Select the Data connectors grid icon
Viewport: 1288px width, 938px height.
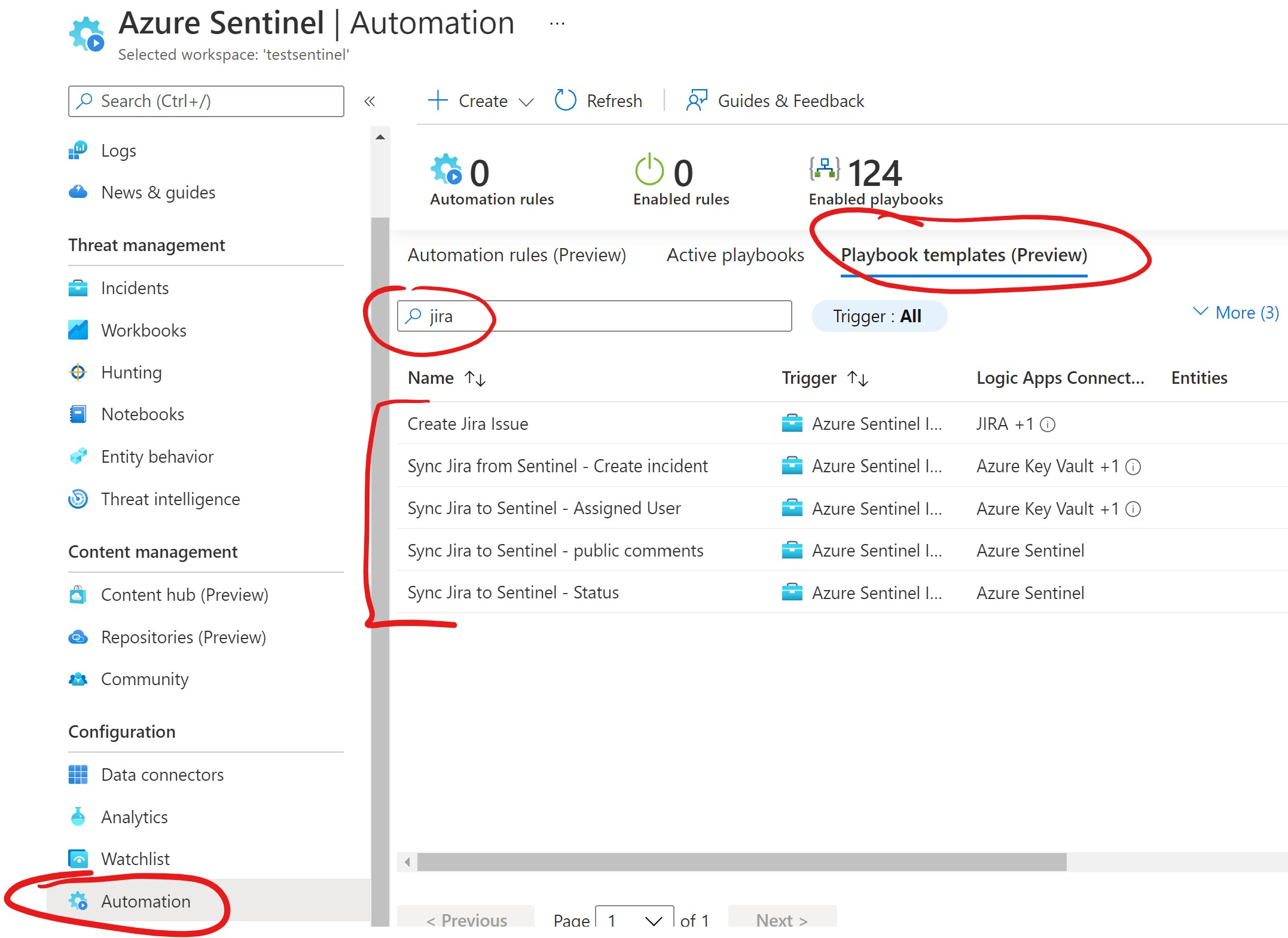[x=78, y=774]
